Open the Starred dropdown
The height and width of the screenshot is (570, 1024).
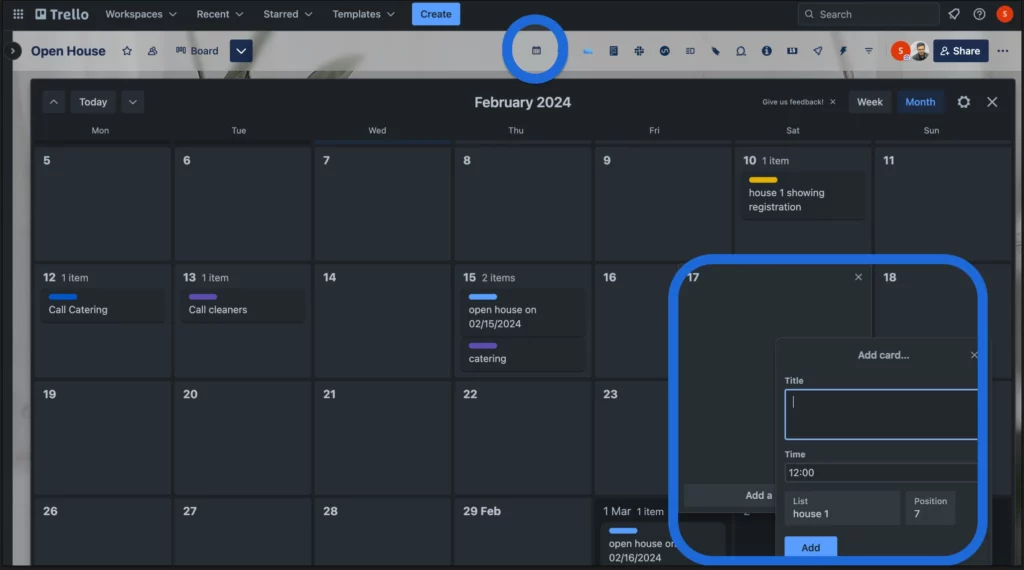(x=287, y=14)
